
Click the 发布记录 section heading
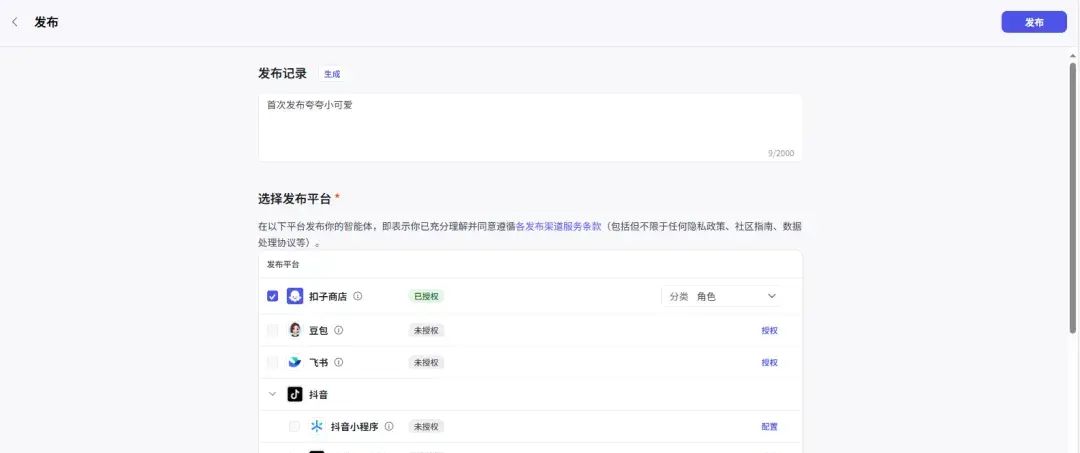tap(282, 74)
